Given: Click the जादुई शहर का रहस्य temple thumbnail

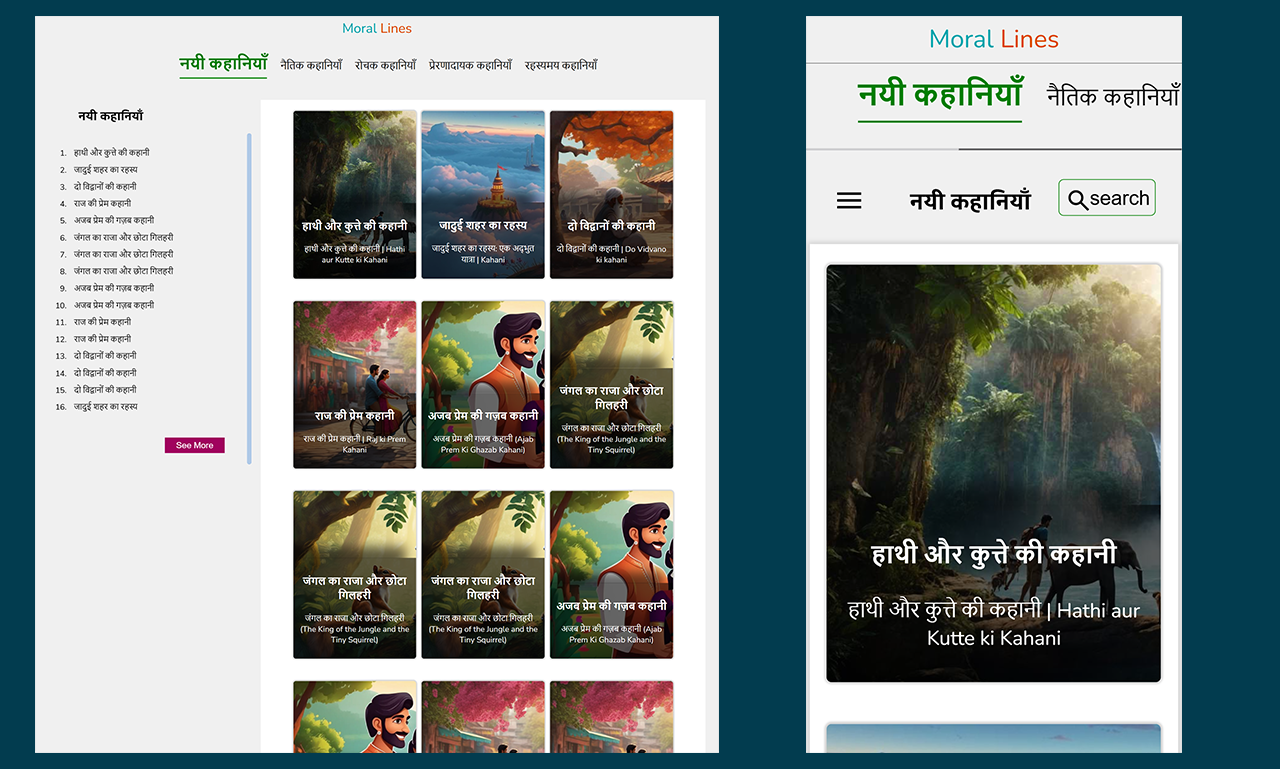Looking at the screenshot, I should (483, 194).
